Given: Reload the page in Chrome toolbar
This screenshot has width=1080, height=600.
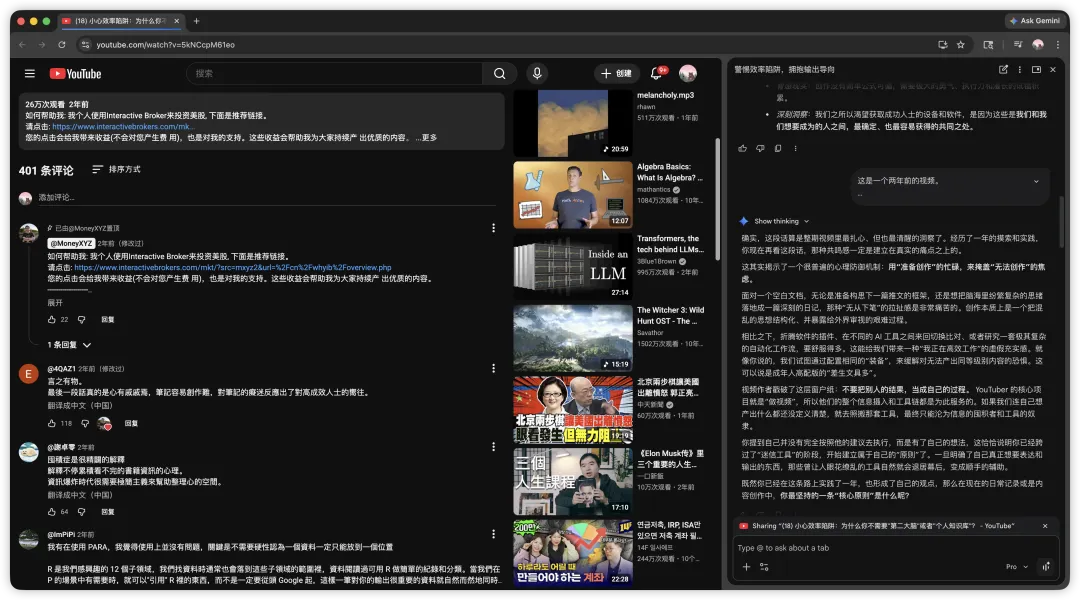Looking at the screenshot, I should point(62,45).
